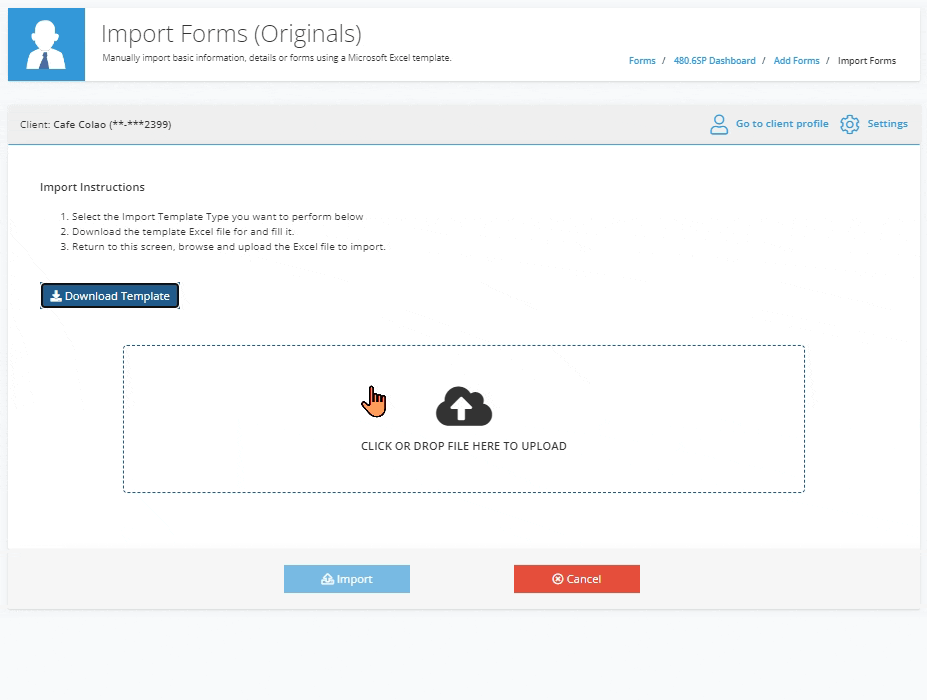Click the Settings gear icon

point(850,124)
